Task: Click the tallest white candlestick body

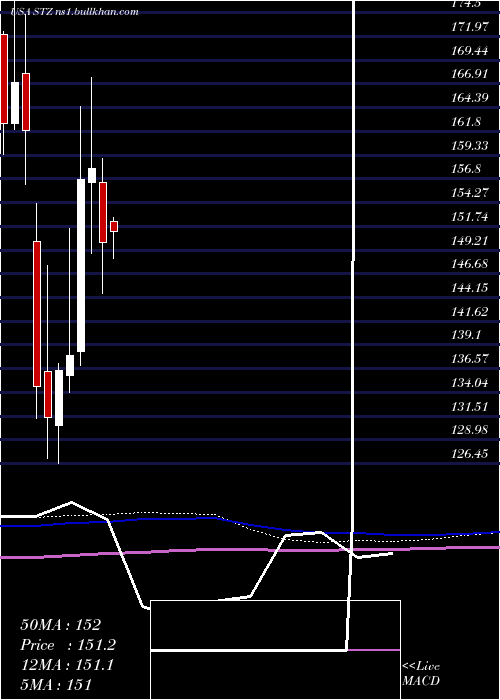Action: pos(81,266)
